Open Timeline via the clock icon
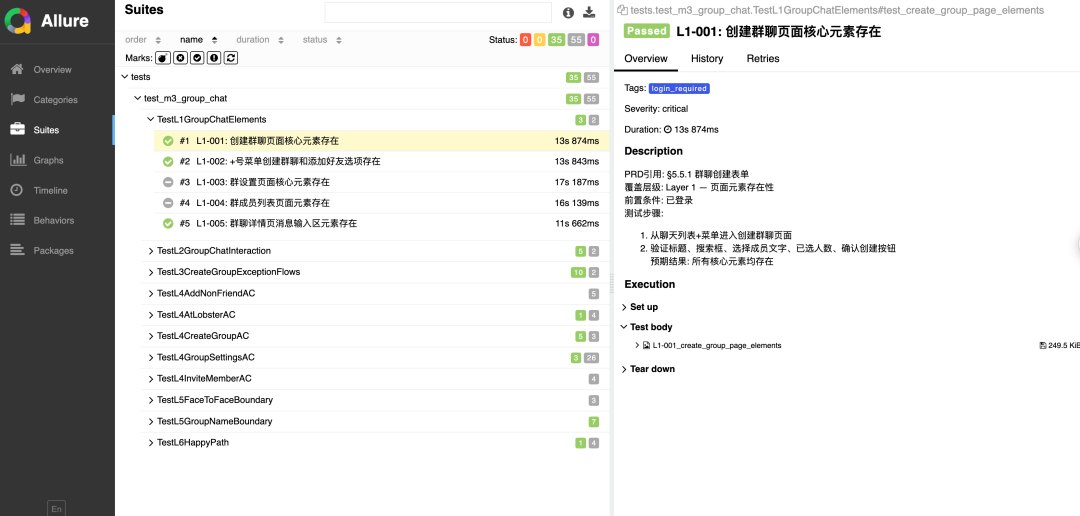This screenshot has width=1080, height=516. pos(17,190)
